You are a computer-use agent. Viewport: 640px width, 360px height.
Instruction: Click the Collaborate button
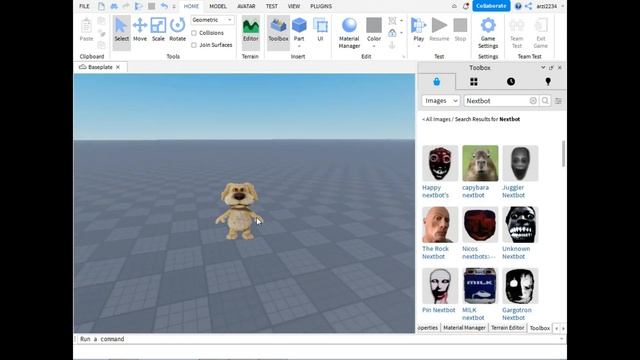point(491,6)
